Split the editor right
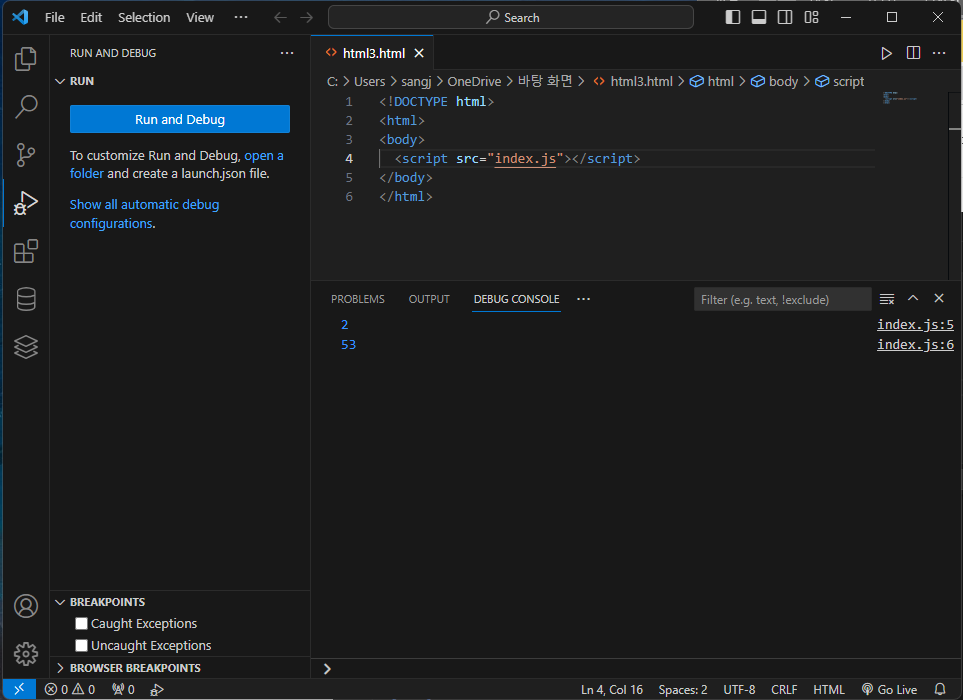This screenshot has height=700, width=963. 913,53
